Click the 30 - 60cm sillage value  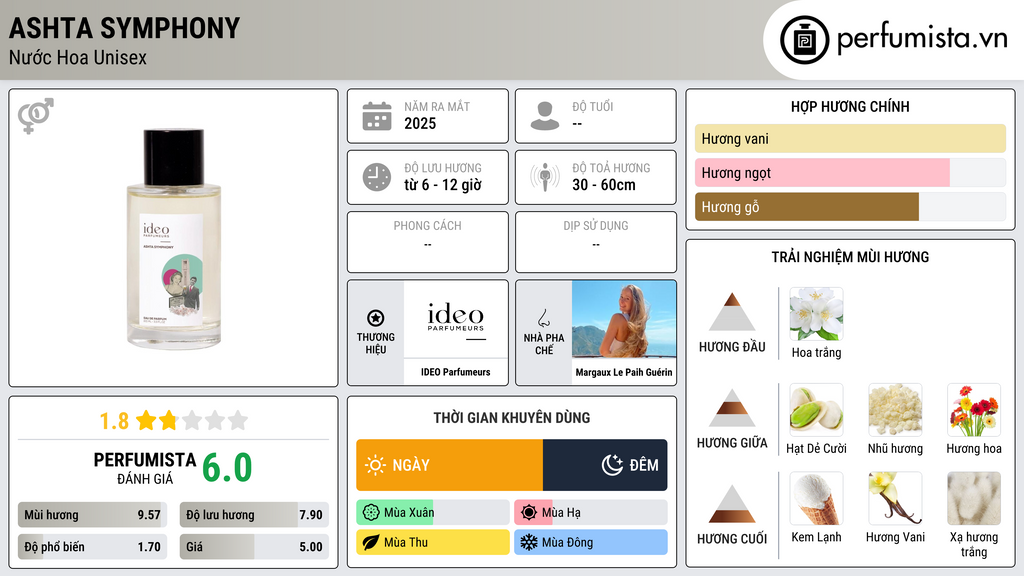(604, 185)
